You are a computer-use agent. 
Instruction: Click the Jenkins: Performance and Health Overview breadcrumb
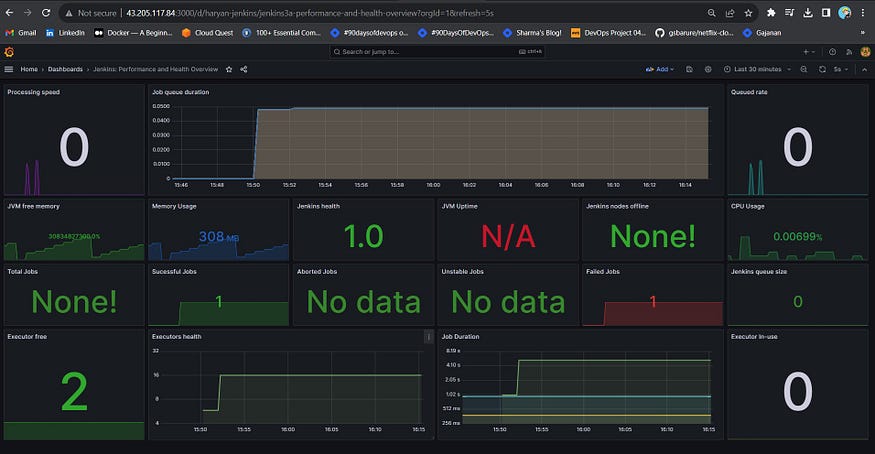click(156, 69)
